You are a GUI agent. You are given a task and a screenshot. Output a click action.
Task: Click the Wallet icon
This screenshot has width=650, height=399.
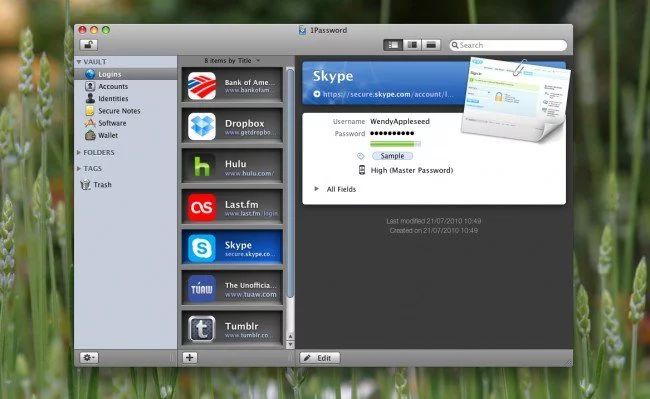click(x=90, y=135)
